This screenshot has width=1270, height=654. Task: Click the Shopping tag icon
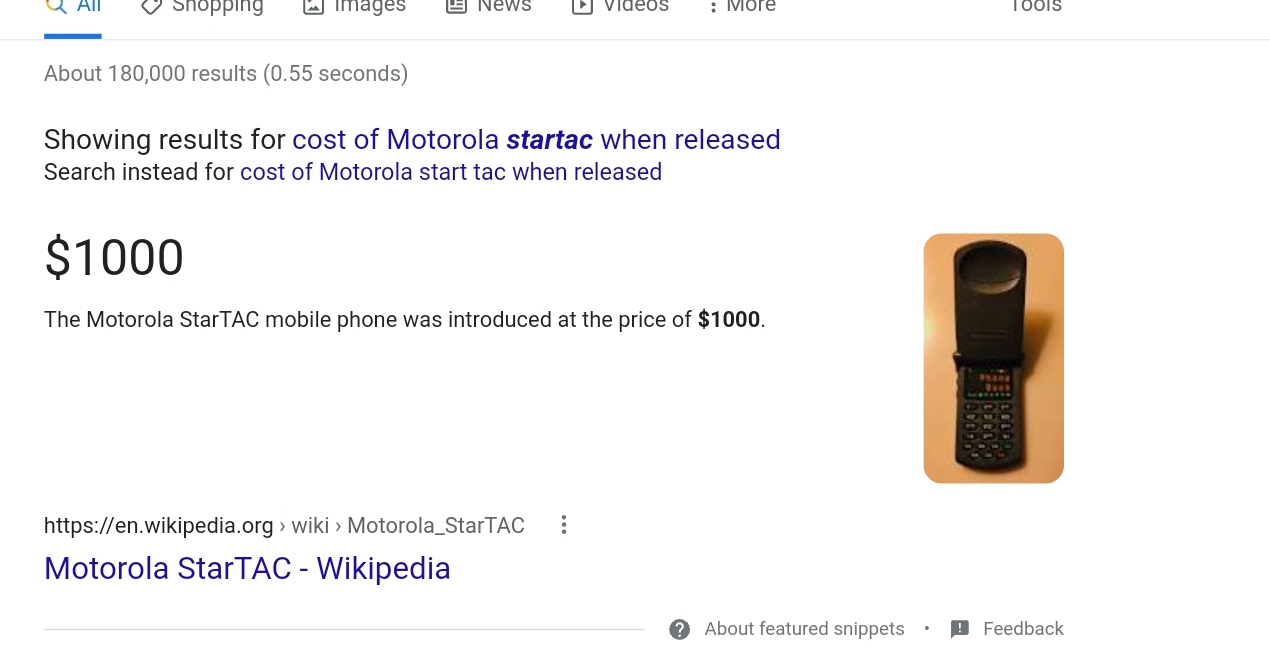click(151, 6)
